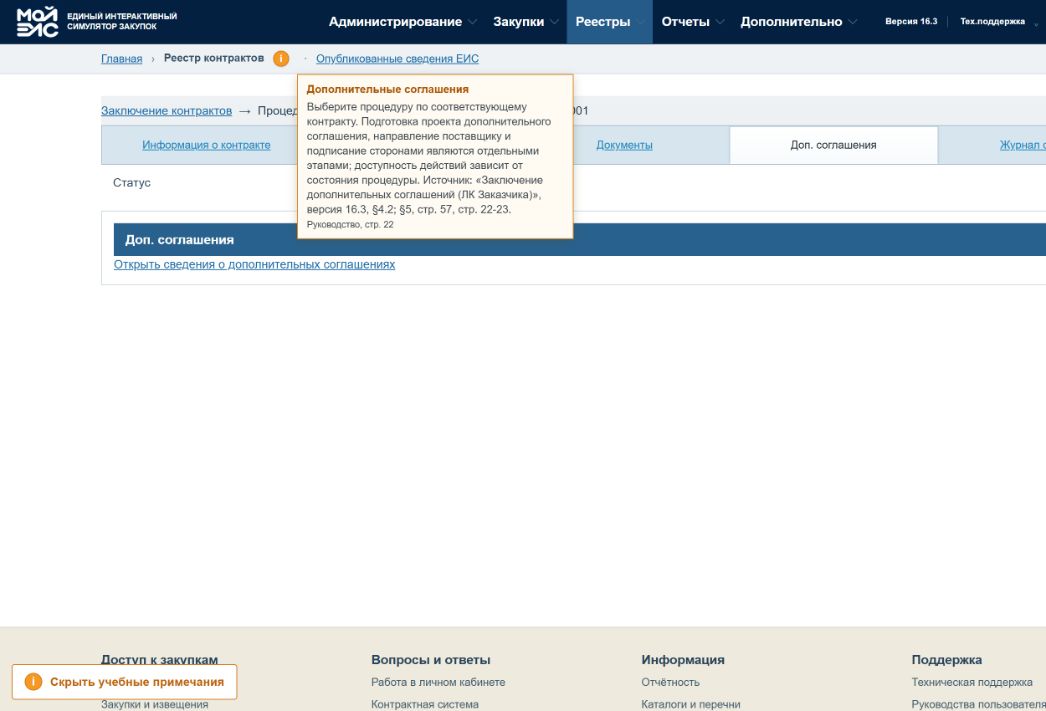Click the Реестр контрактов breadcrumb text

pos(213,58)
